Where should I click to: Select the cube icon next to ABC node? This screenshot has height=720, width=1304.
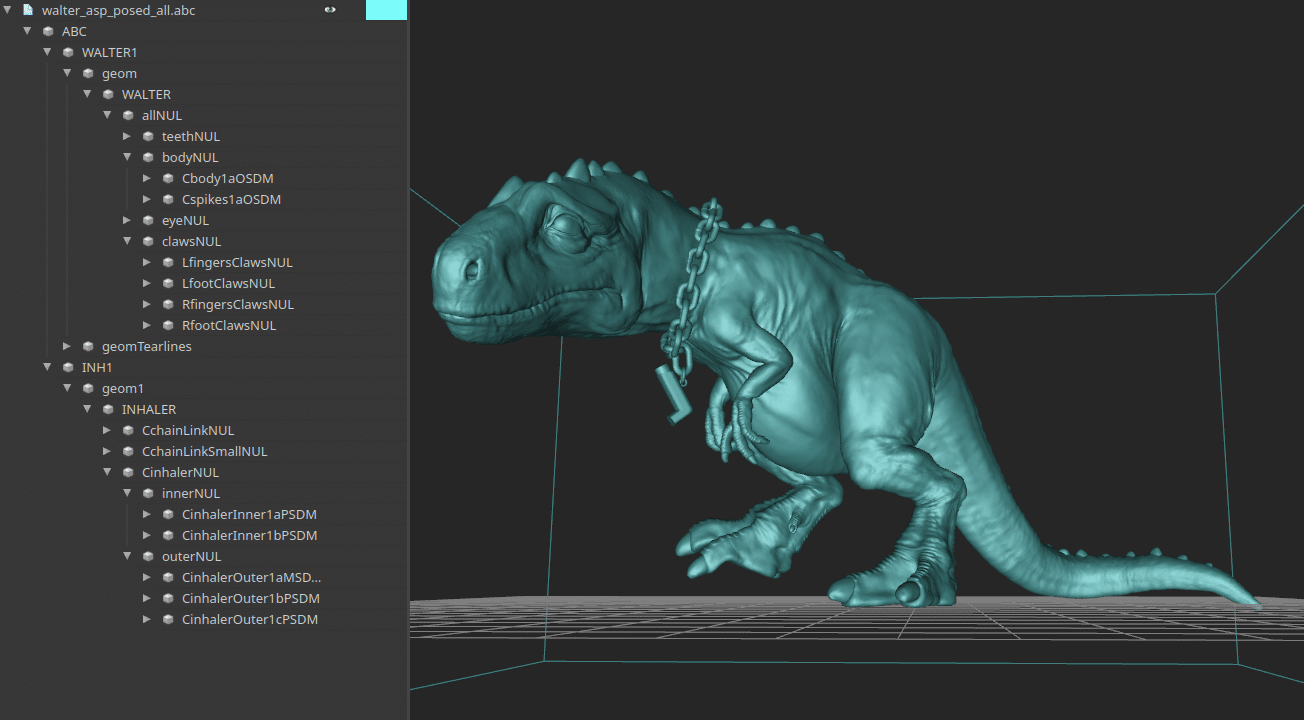click(47, 31)
